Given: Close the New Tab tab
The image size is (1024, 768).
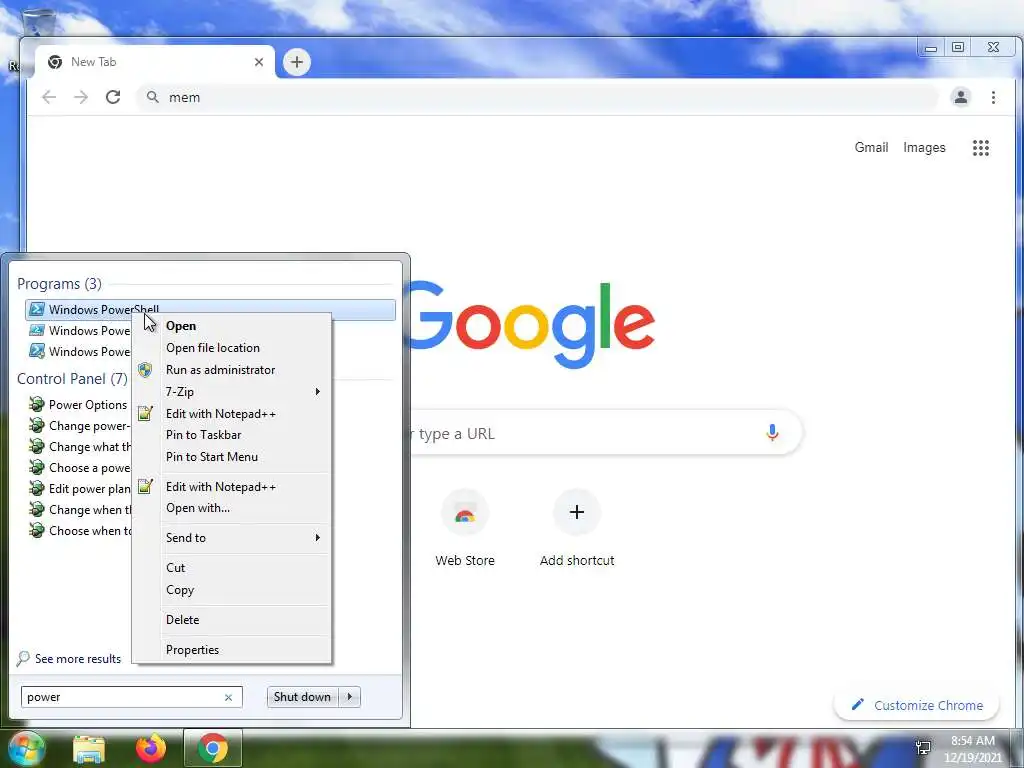Looking at the screenshot, I should pos(259,62).
